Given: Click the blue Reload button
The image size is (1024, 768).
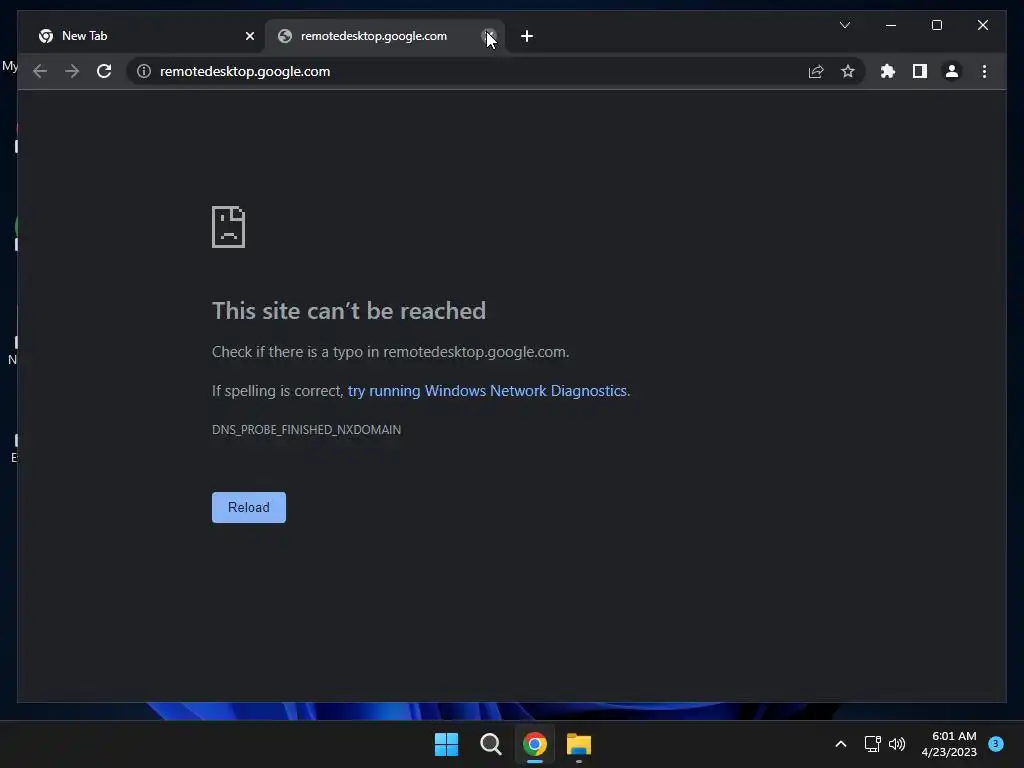Looking at the screenshot, I should point(249,507).
